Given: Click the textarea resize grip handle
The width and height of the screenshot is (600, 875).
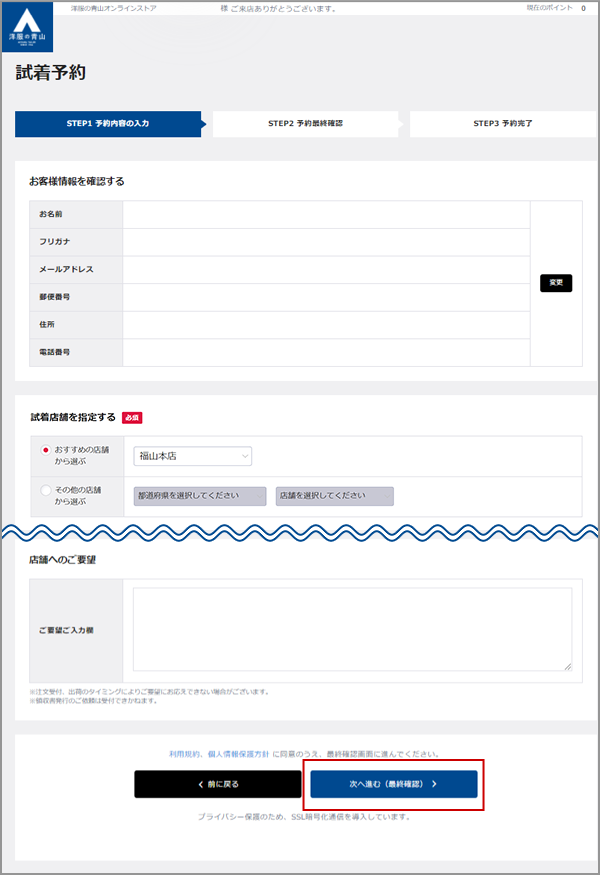Looking at the screenshot, I should [567, 665].
